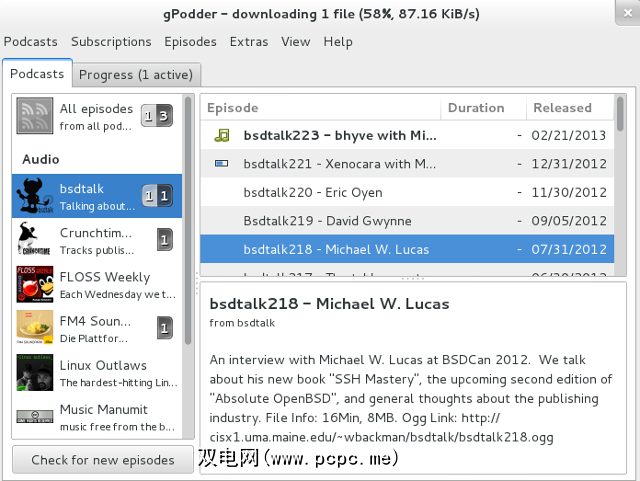Screen dimensions: 640x481
Task: Click the Linux Outlaws cover art
Action: tap(35, 372)
